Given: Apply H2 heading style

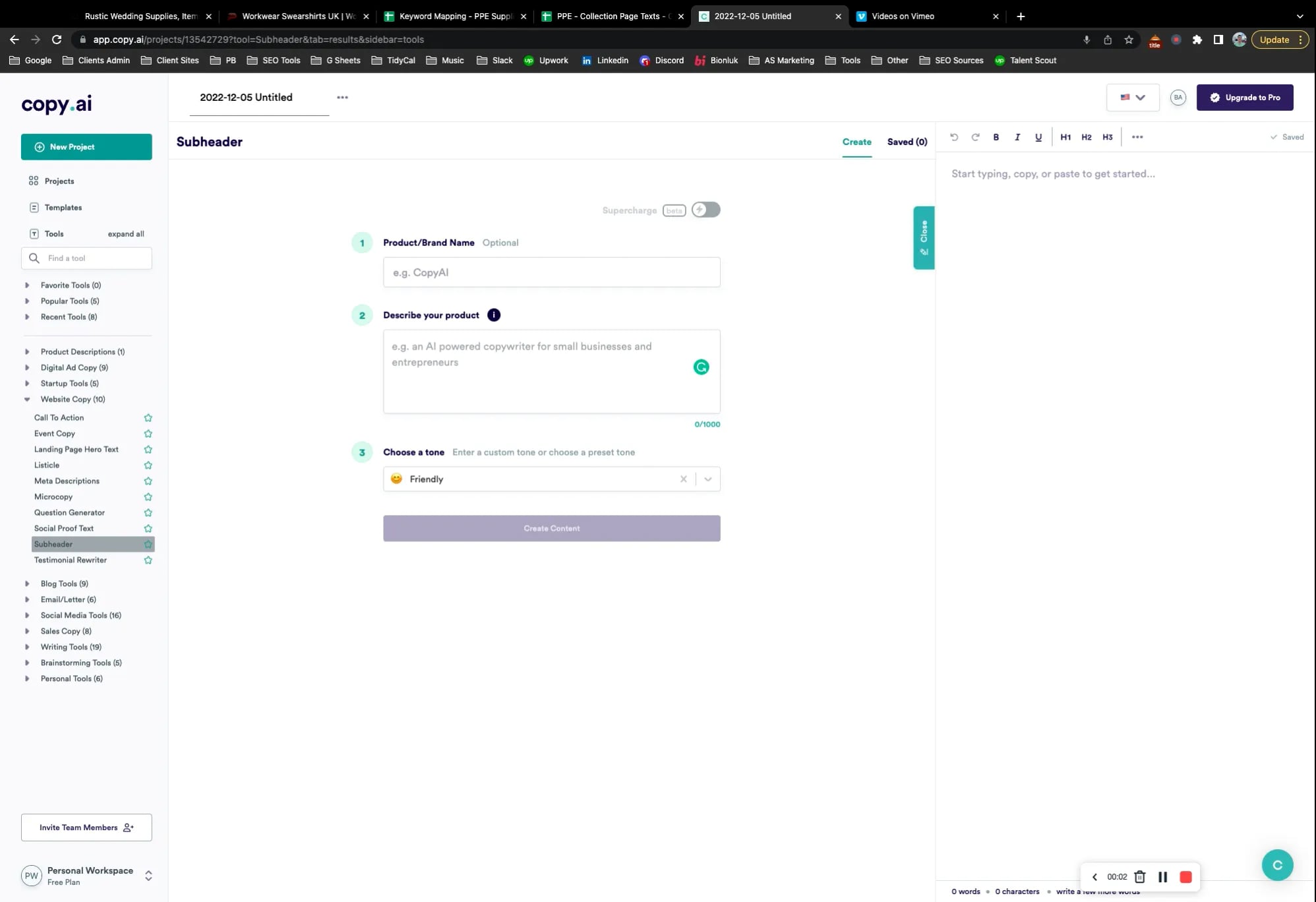Looking at the screenshot, I should tap(1087, 137).
